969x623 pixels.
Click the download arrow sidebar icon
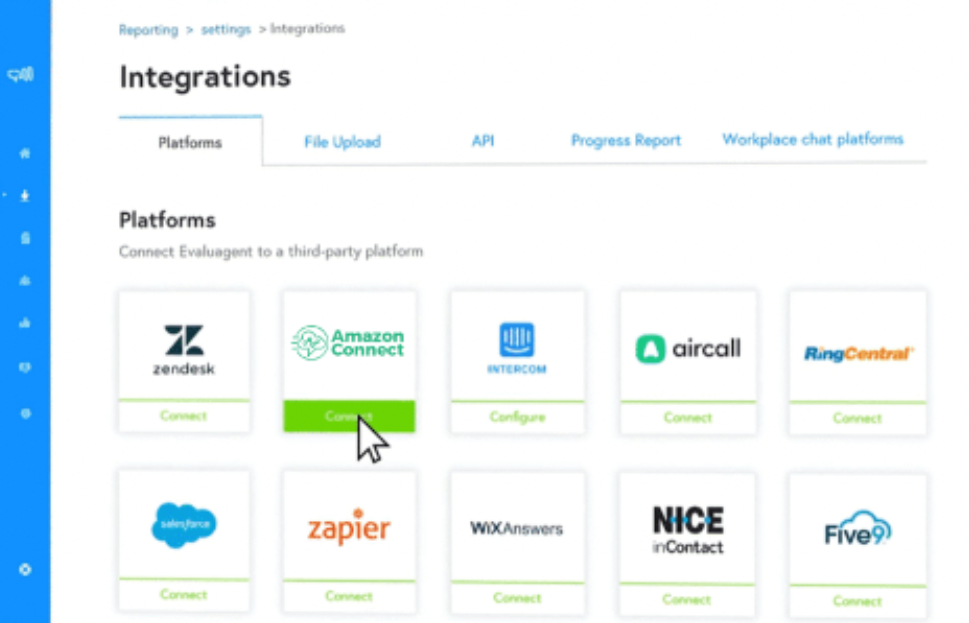[x=25, y=196]
